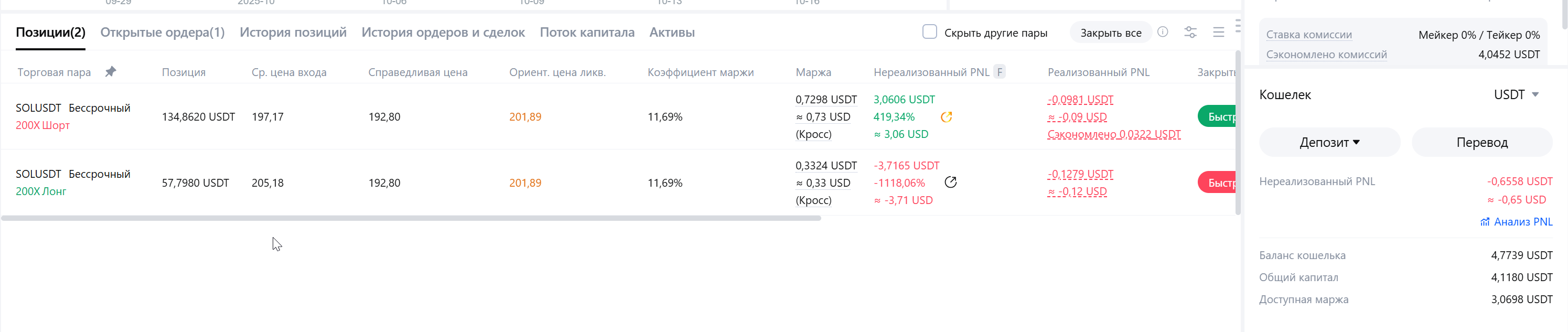Viewport: 1568px width, 332px height.
Task: Open История позиций tab
Action: click(293, 33)
